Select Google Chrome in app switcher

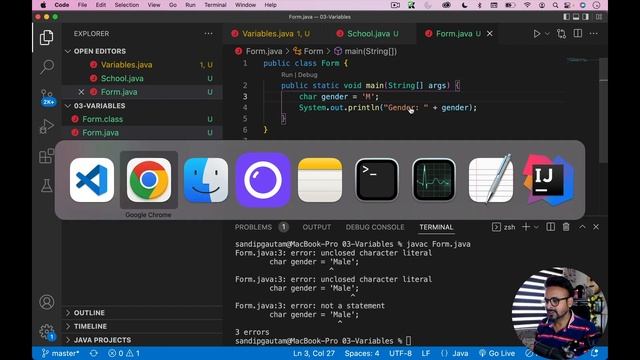(x=149, y=180)
